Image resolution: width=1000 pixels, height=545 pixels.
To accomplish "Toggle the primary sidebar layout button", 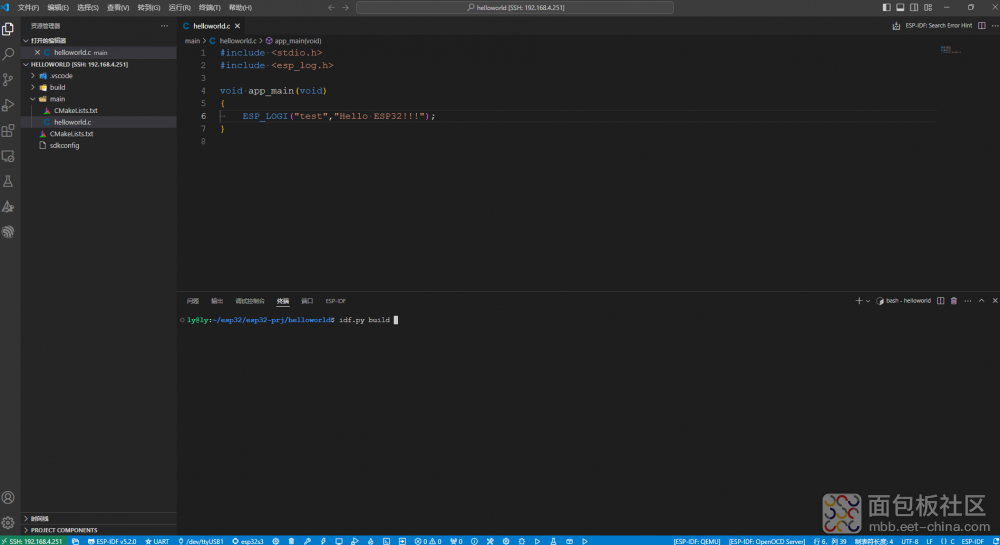I will (886, 7).
